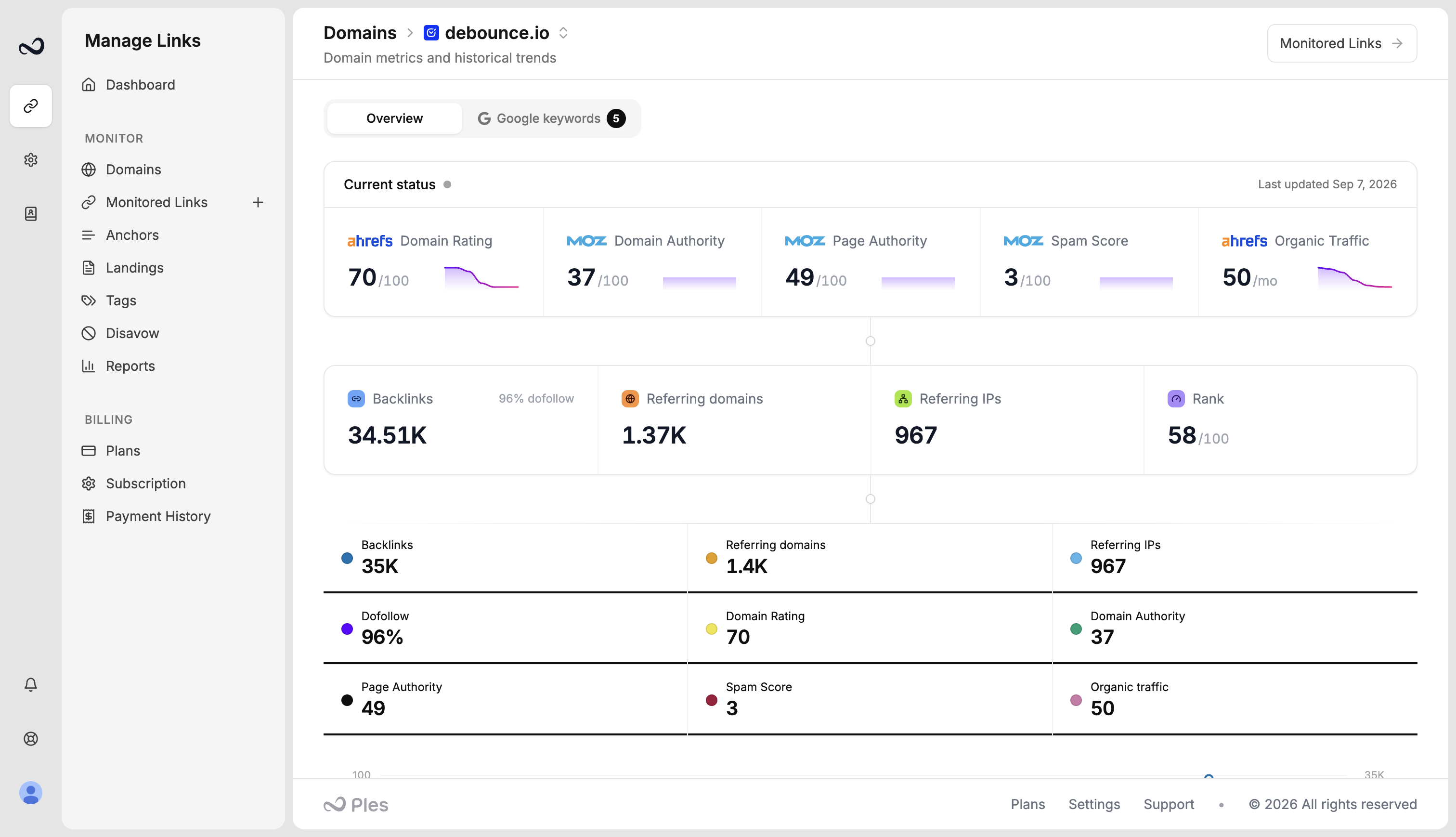This screenshot has width=1456, height=837.
Task: Click the Ples infinity logo in the left rail
Action: click(x=31, y=46)
